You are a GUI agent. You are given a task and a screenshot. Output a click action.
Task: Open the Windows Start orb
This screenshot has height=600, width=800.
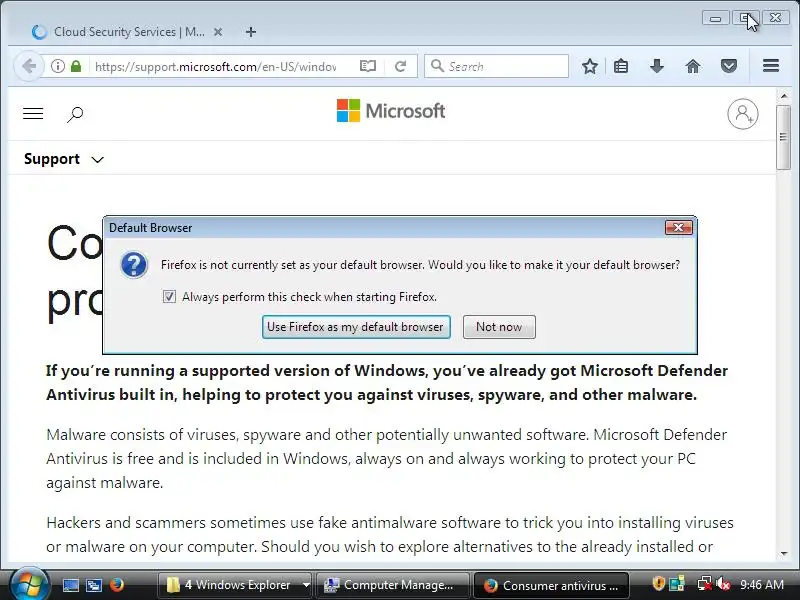click(29, 584)
